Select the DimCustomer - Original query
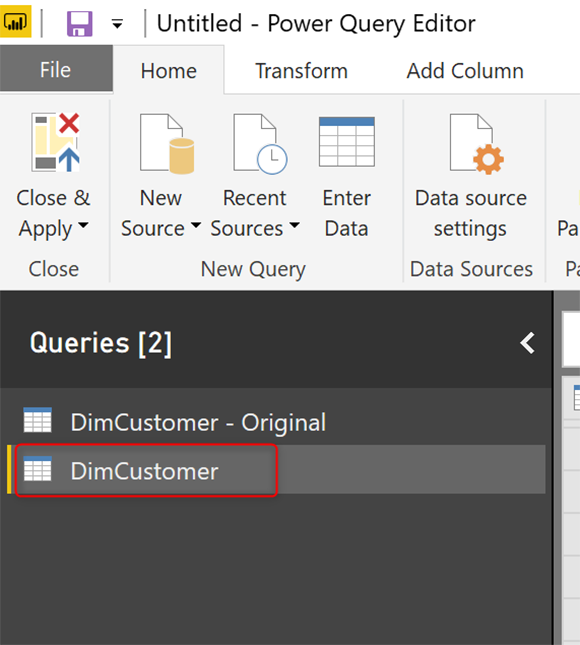580x645 pixels. 276,422
